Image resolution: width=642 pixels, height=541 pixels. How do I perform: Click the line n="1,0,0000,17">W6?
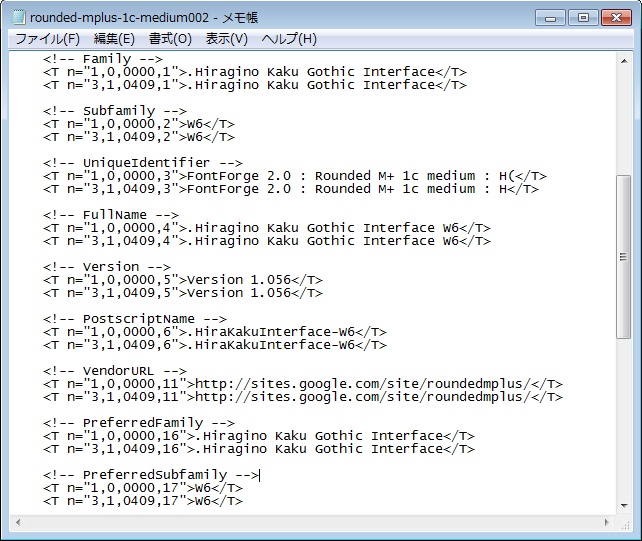(143, 488)
